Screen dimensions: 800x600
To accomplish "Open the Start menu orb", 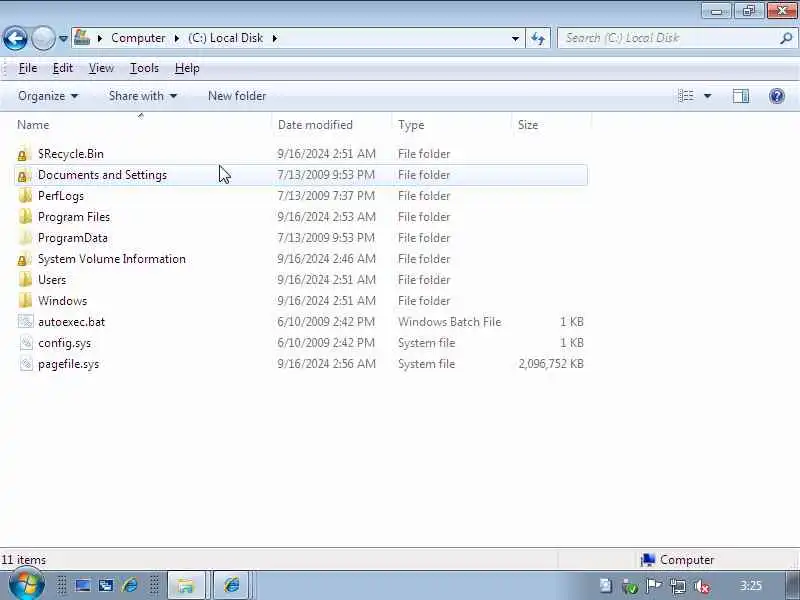I will pyautogui.click(x=27, y=585).
